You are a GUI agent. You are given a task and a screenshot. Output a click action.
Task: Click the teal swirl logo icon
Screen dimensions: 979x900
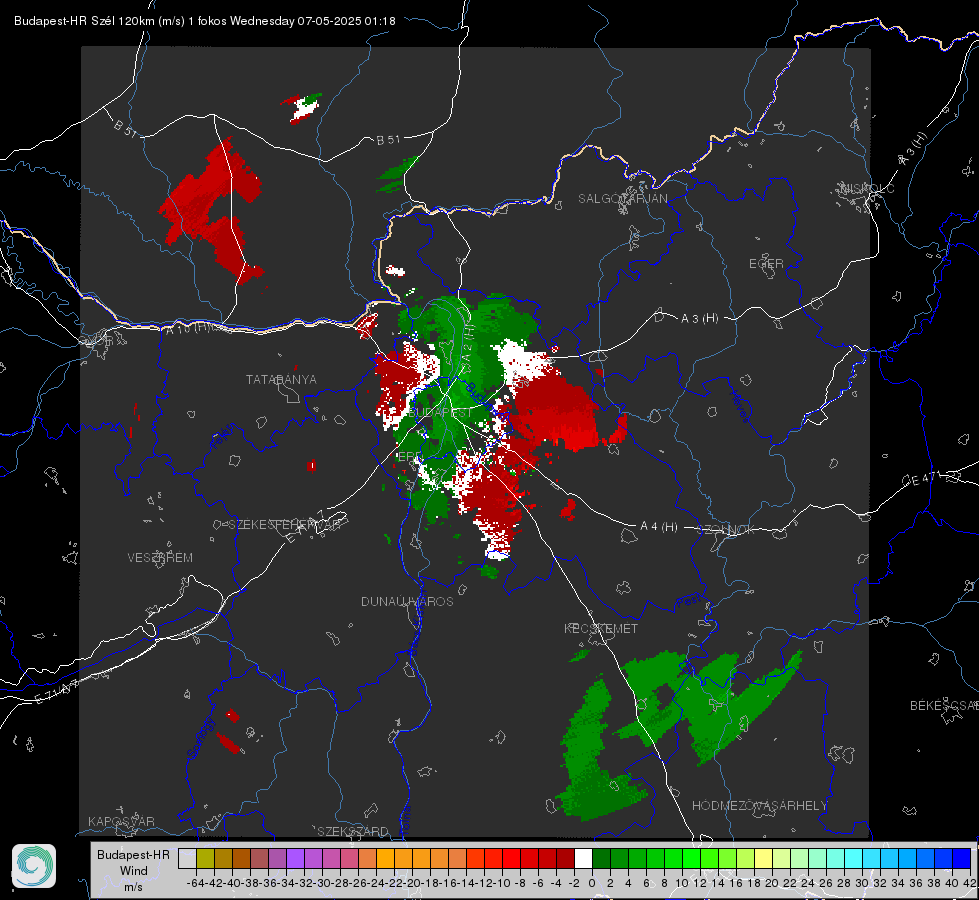click(34, 866)
